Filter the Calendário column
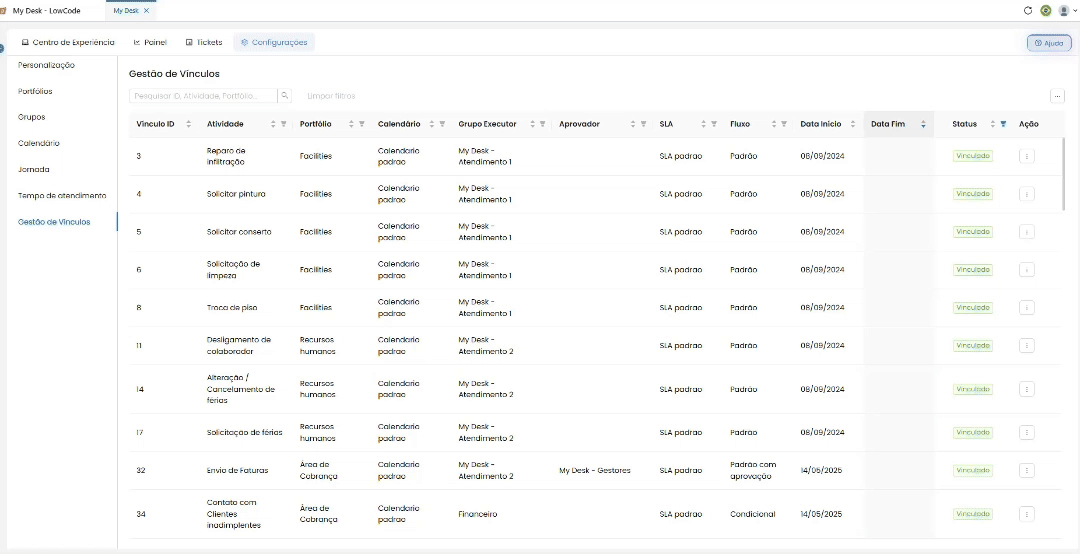Viewport: 1080px width, 554px height. (442, 124)
